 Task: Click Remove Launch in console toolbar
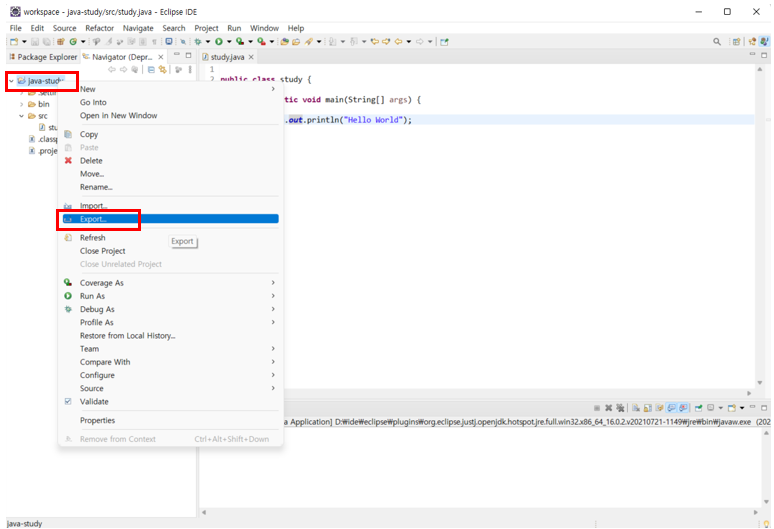tap(609, 408)
